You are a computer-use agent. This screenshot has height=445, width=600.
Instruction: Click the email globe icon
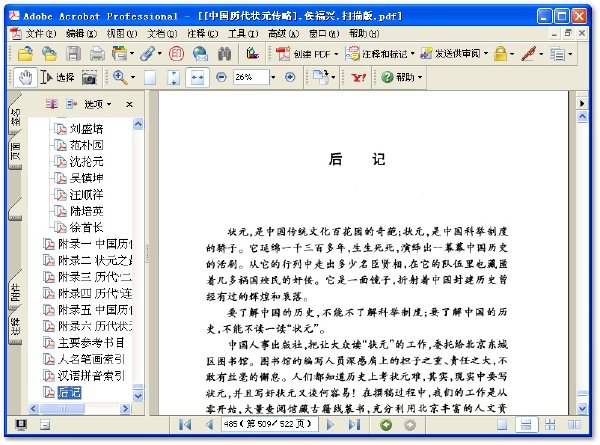tap(200, 54)
